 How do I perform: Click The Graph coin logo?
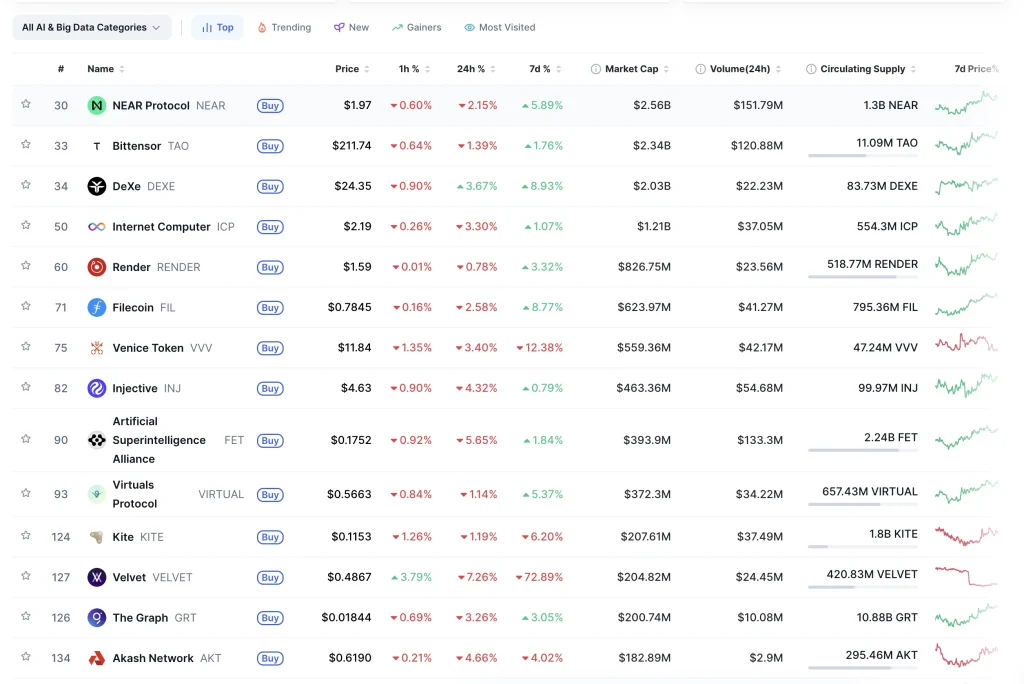pyautogui.click(x=97, y=618)
